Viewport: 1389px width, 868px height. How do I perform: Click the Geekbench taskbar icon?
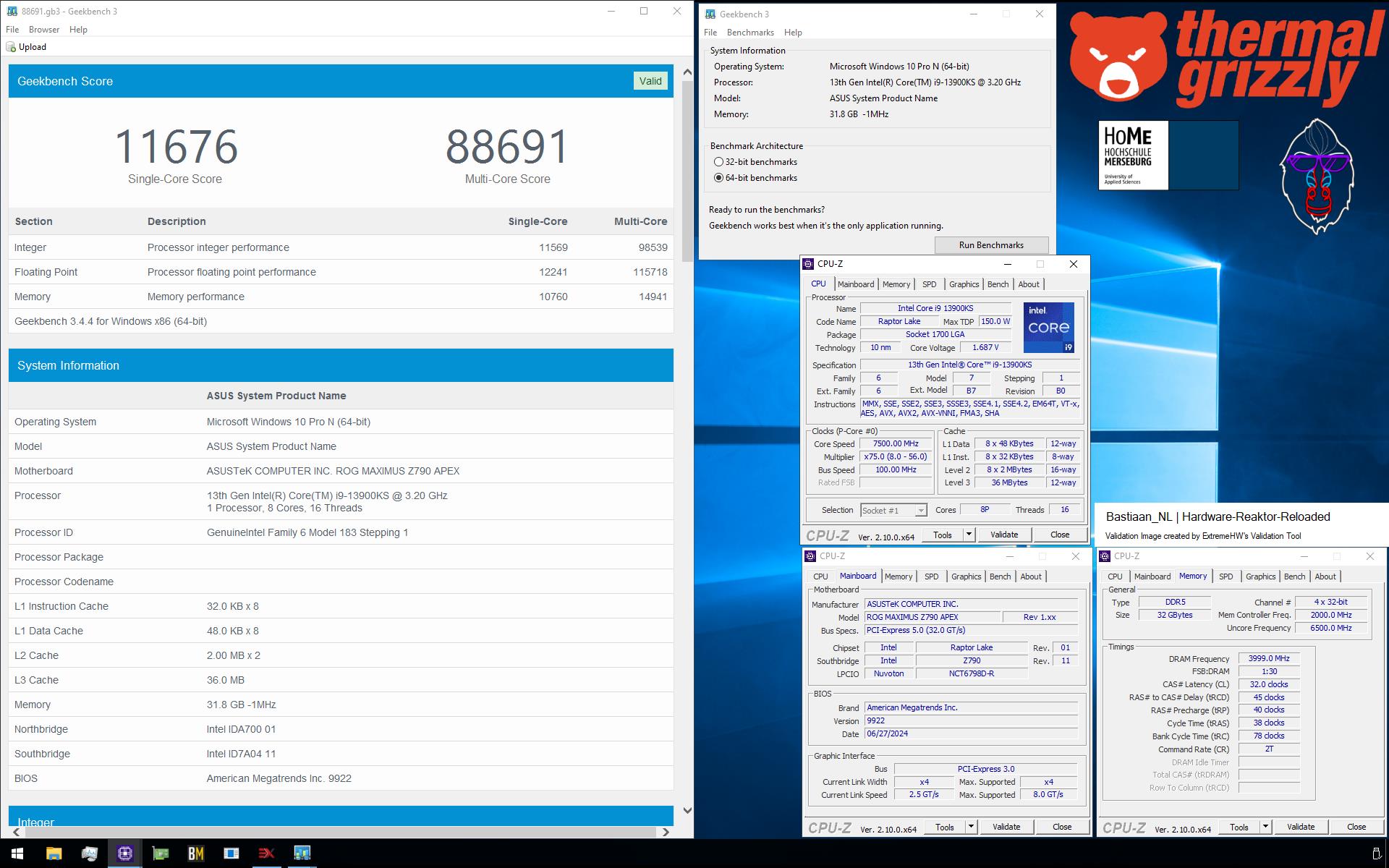tap(302, 854)
